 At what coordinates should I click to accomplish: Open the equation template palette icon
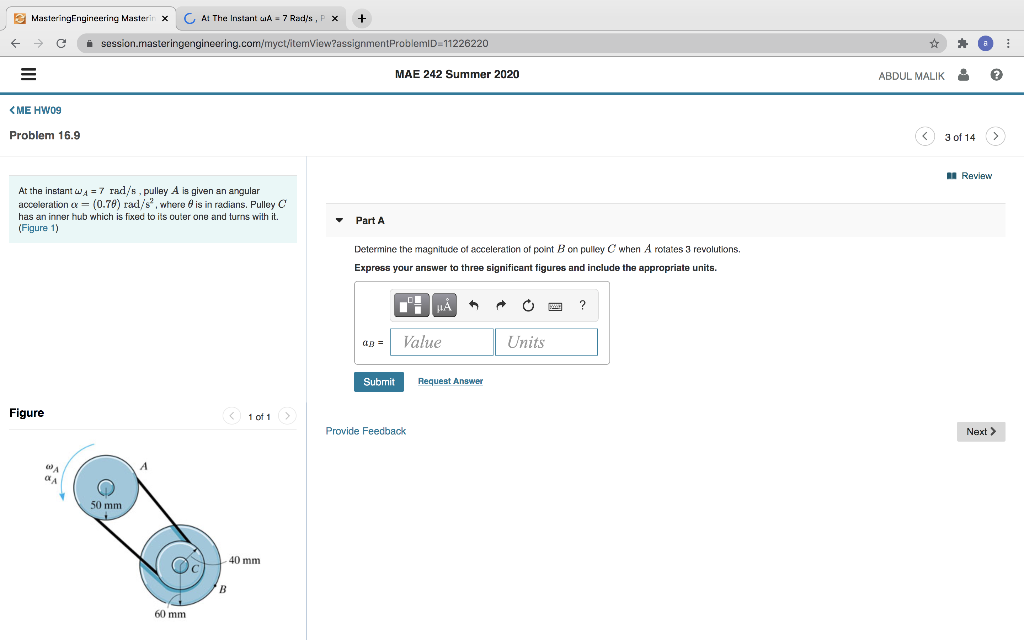point(411,305)
